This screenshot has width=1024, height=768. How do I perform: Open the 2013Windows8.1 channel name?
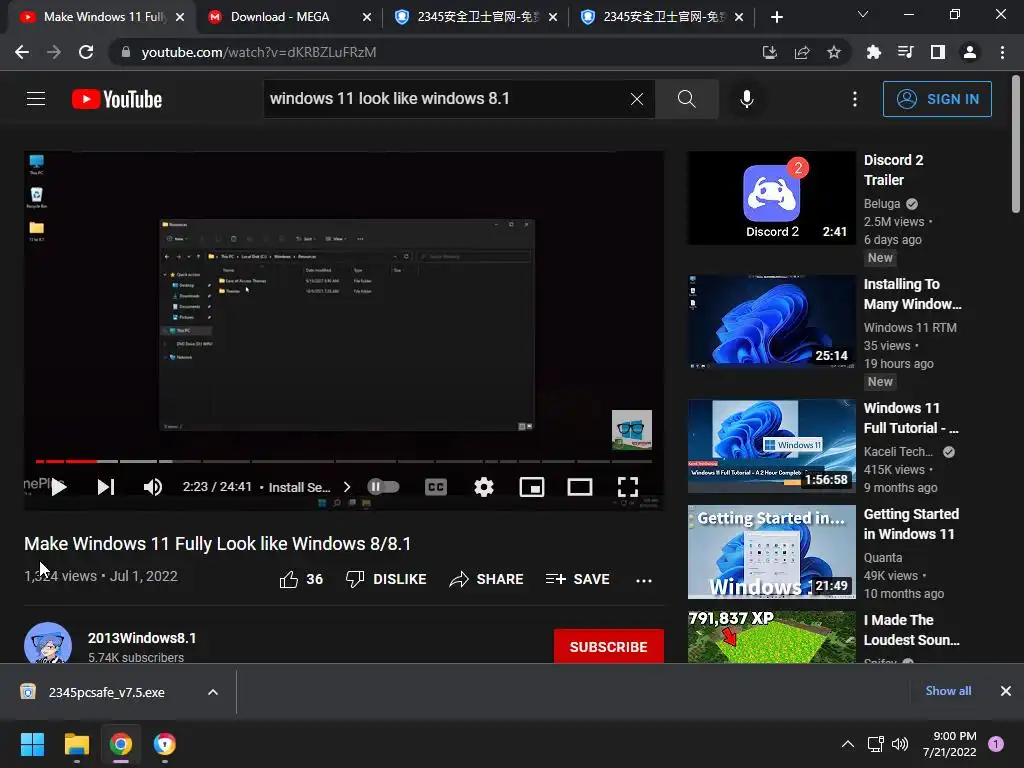[142, 638]
